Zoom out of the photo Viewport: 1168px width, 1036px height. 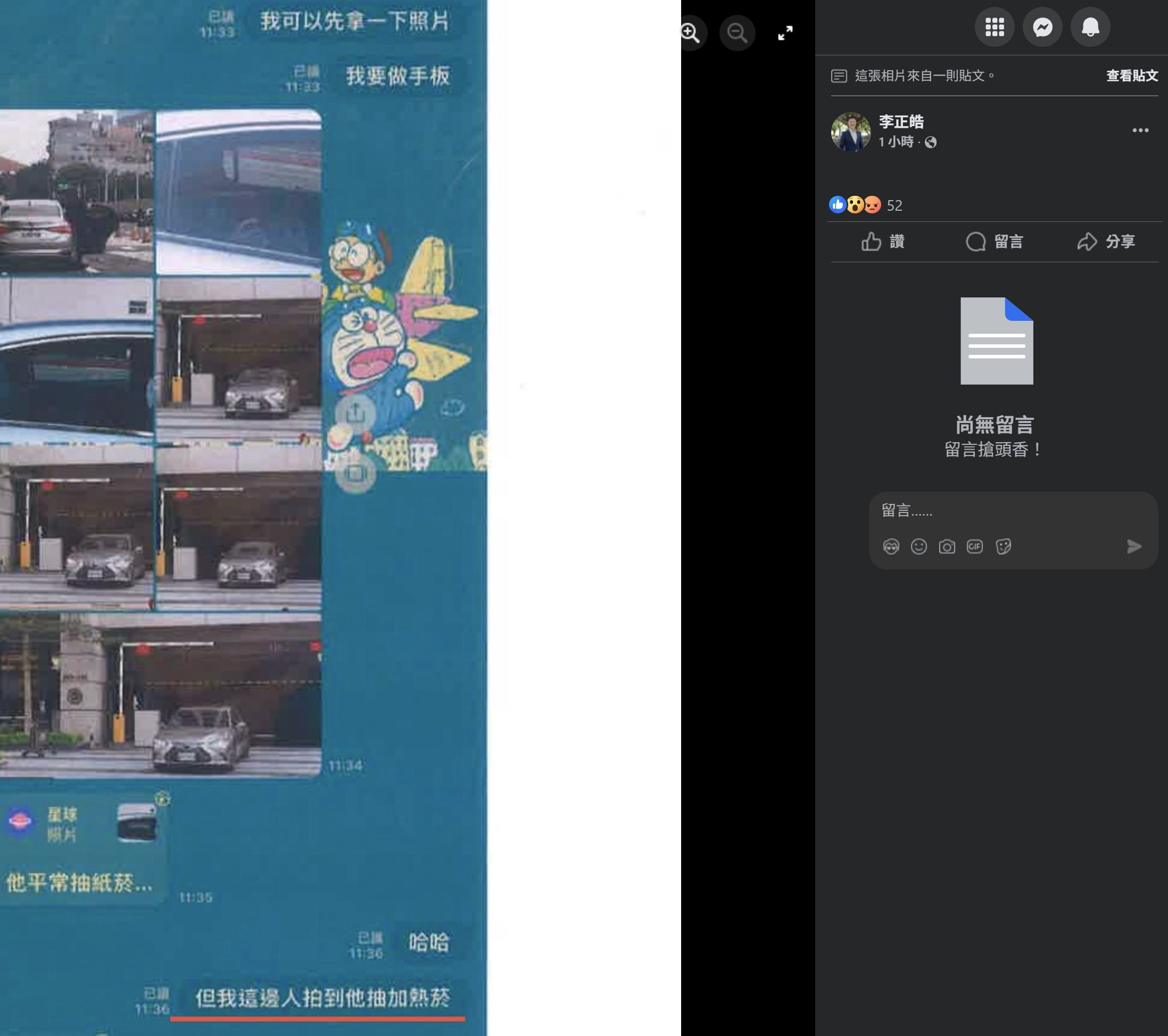pyautogui.click(x=737, y=33)
